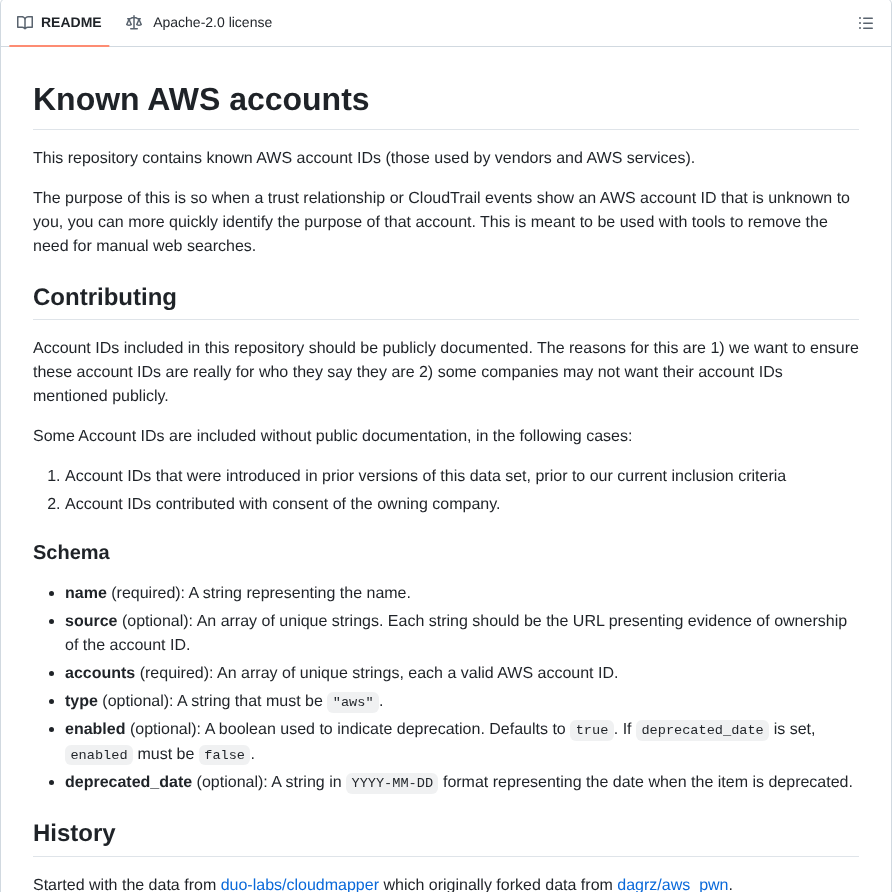893x892 pixels.
Task: Open the outline icon at the top right
Action: [x=866, y=22]
